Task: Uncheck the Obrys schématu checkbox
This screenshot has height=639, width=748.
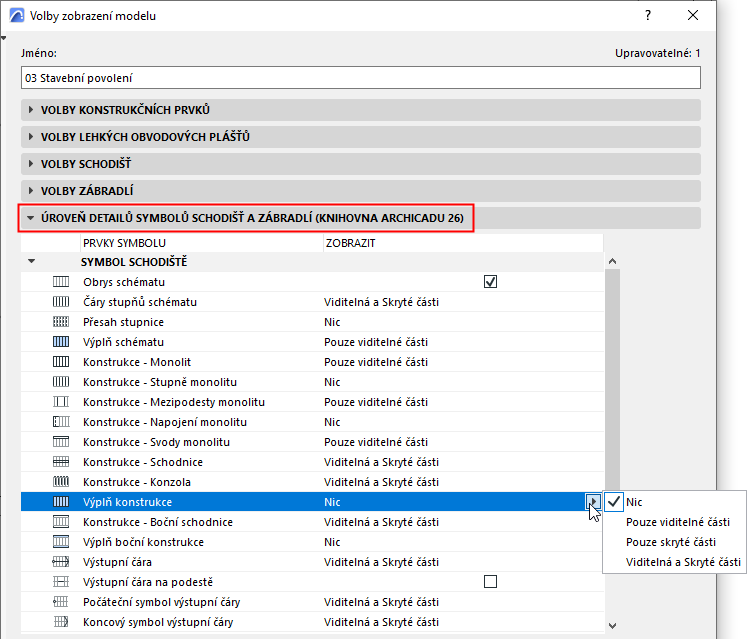Action: tap(490, 282)
